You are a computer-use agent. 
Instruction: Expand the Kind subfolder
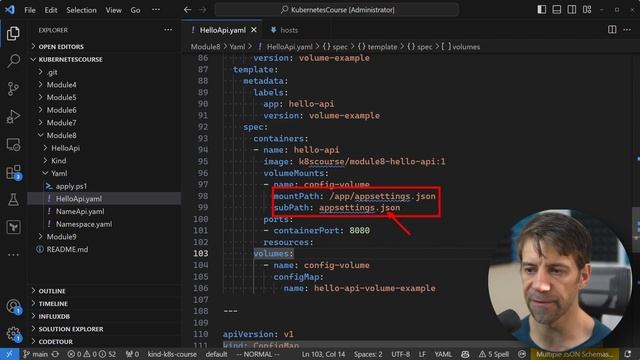point(104,160)
